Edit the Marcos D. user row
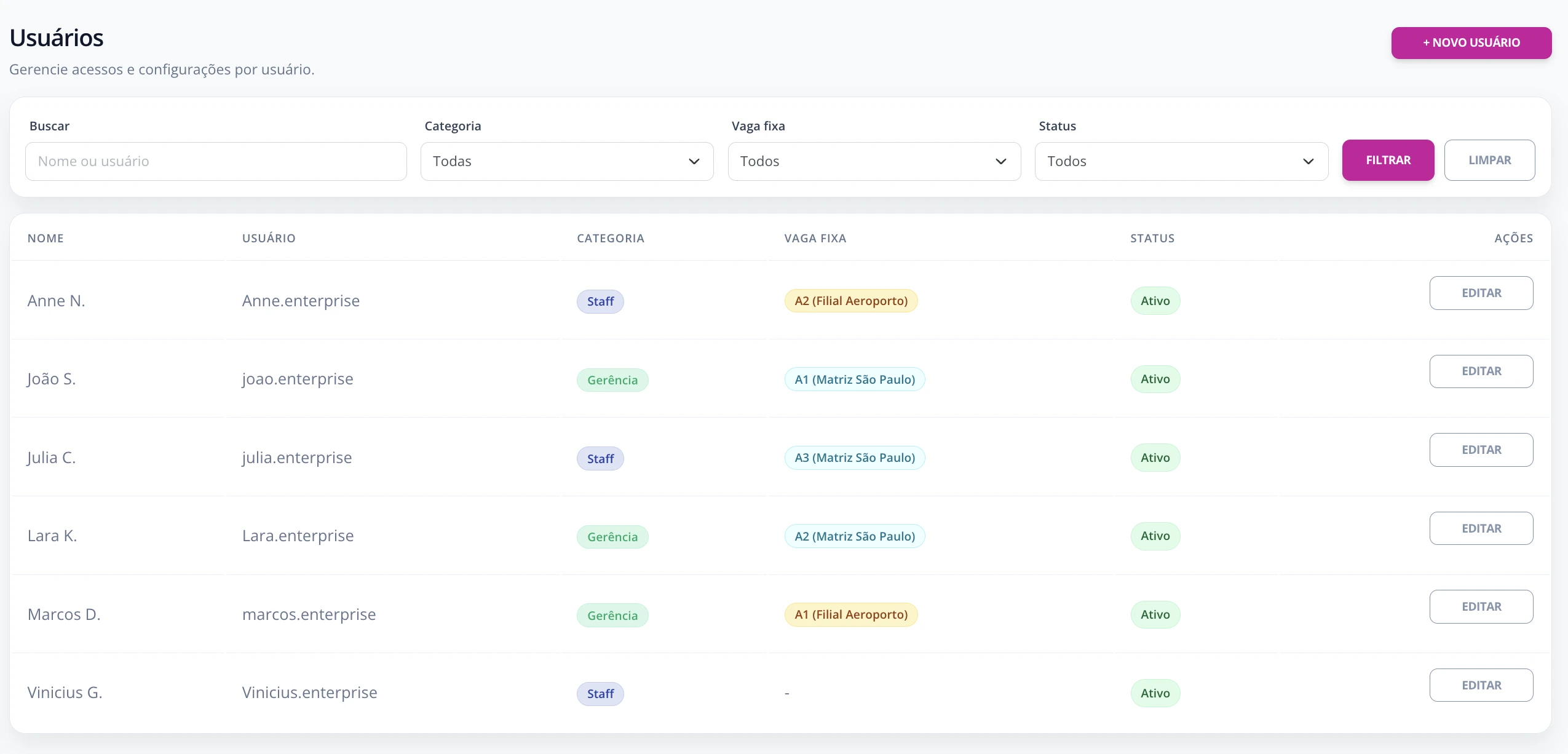 [x=1481, y=606]
